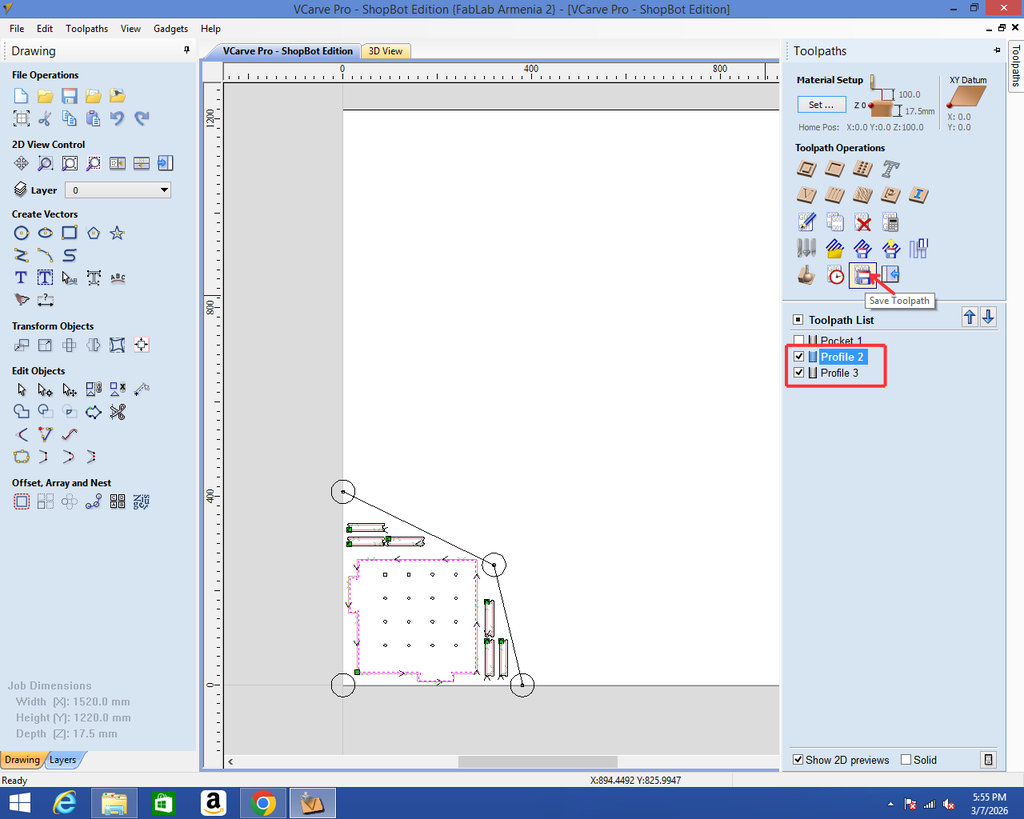1024x819 pixels.
Task: Uncheck the Profile 2 checkbox
Action: [799, 357]
